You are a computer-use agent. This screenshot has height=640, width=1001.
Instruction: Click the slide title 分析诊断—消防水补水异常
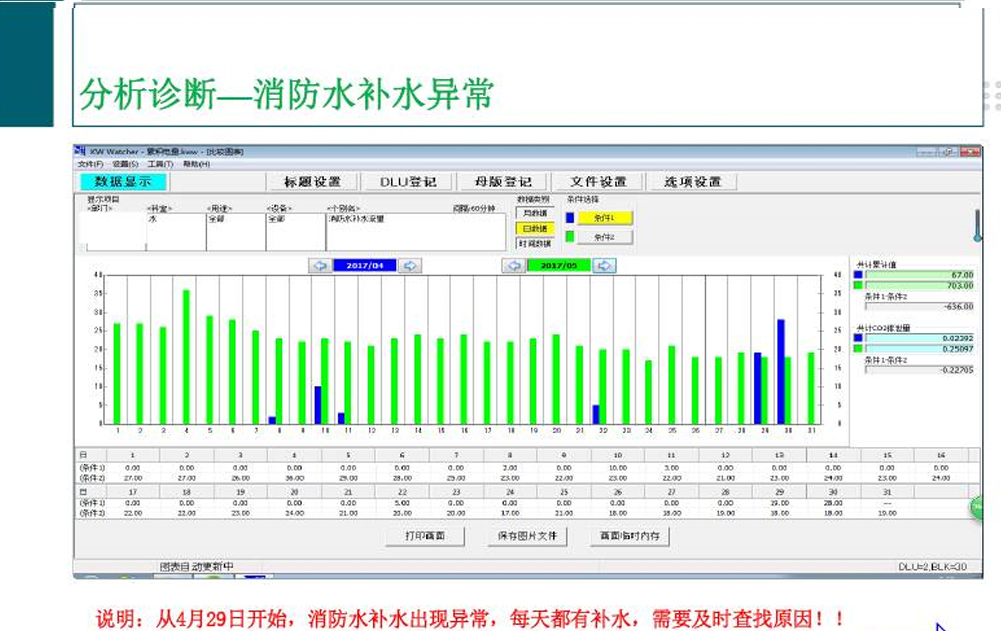(287, 94)
